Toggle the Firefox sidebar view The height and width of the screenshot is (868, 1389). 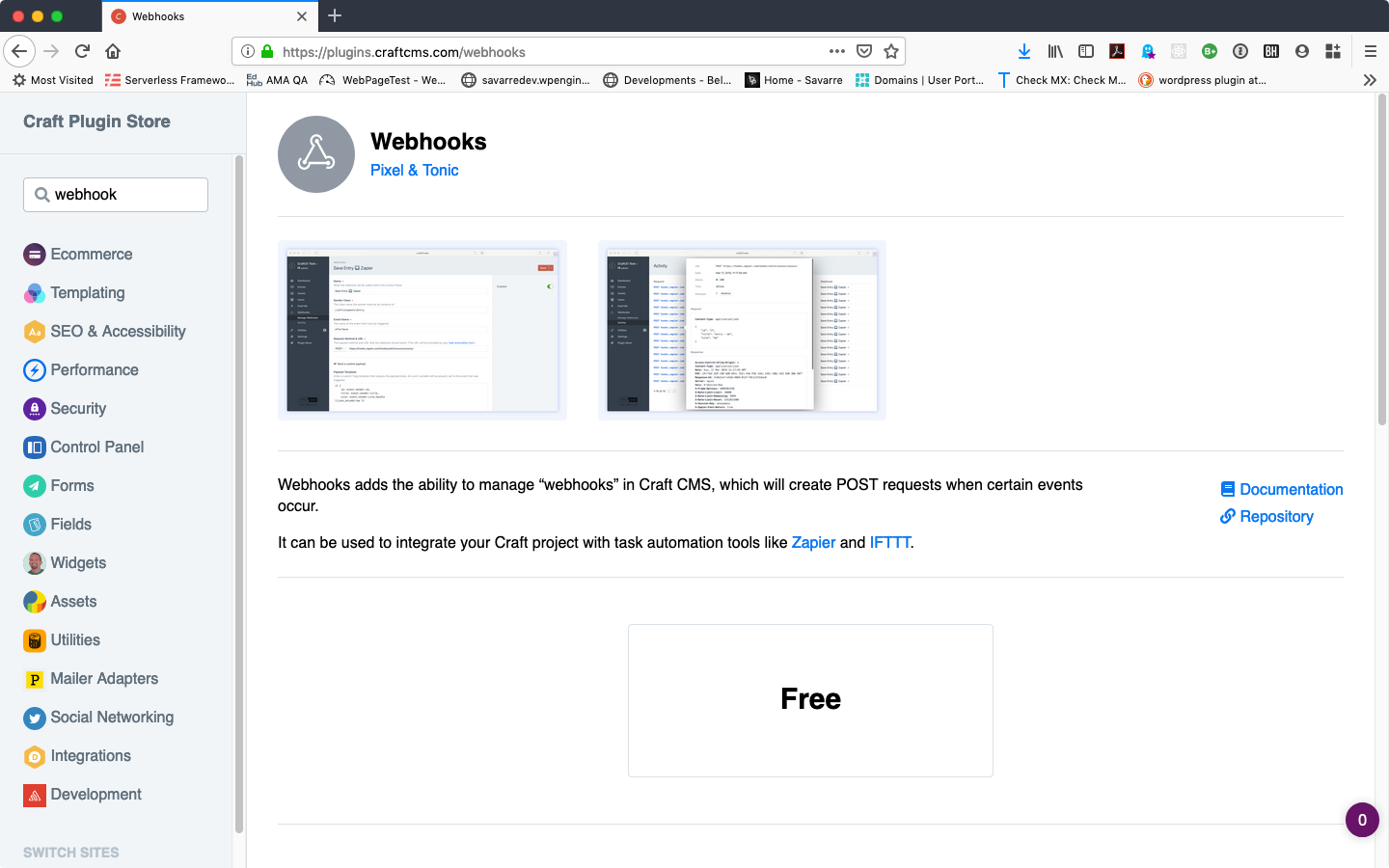pyautogui.click(x=1086, y=51)
